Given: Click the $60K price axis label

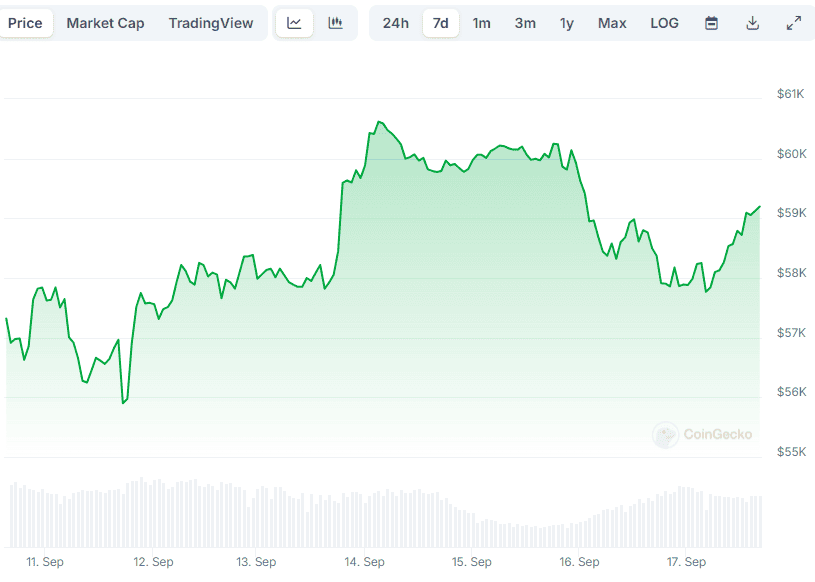Looking at the screenshot, I should click(791, 153).
